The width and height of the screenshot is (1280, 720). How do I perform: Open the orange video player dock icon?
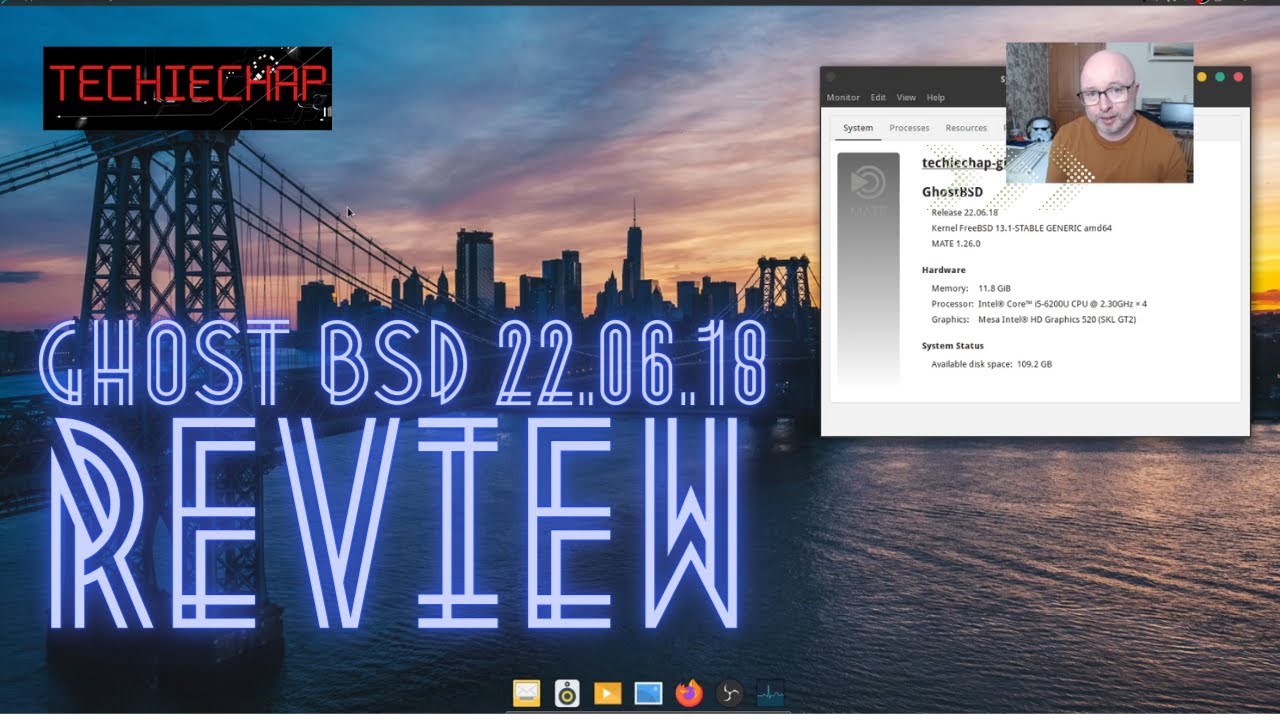pyautogui.click(x=607, y=693)
